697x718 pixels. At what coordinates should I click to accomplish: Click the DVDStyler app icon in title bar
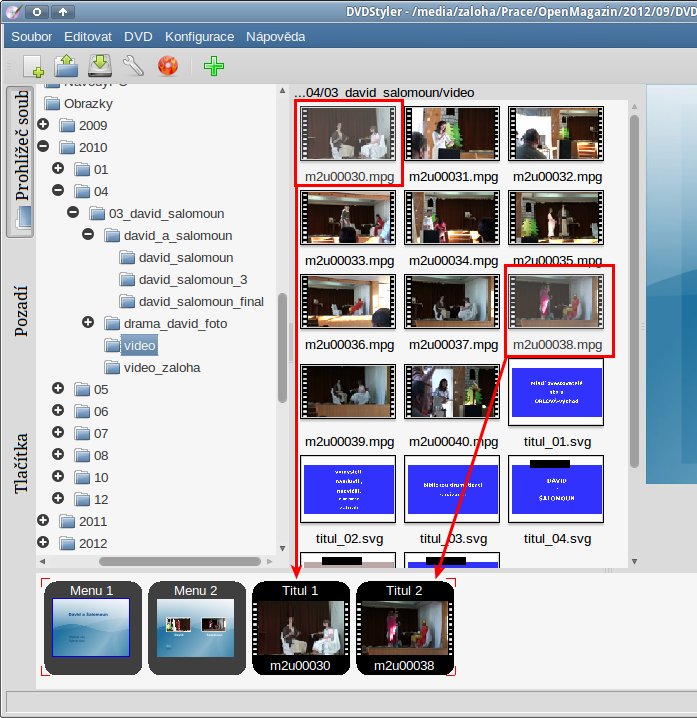[13, 12]
